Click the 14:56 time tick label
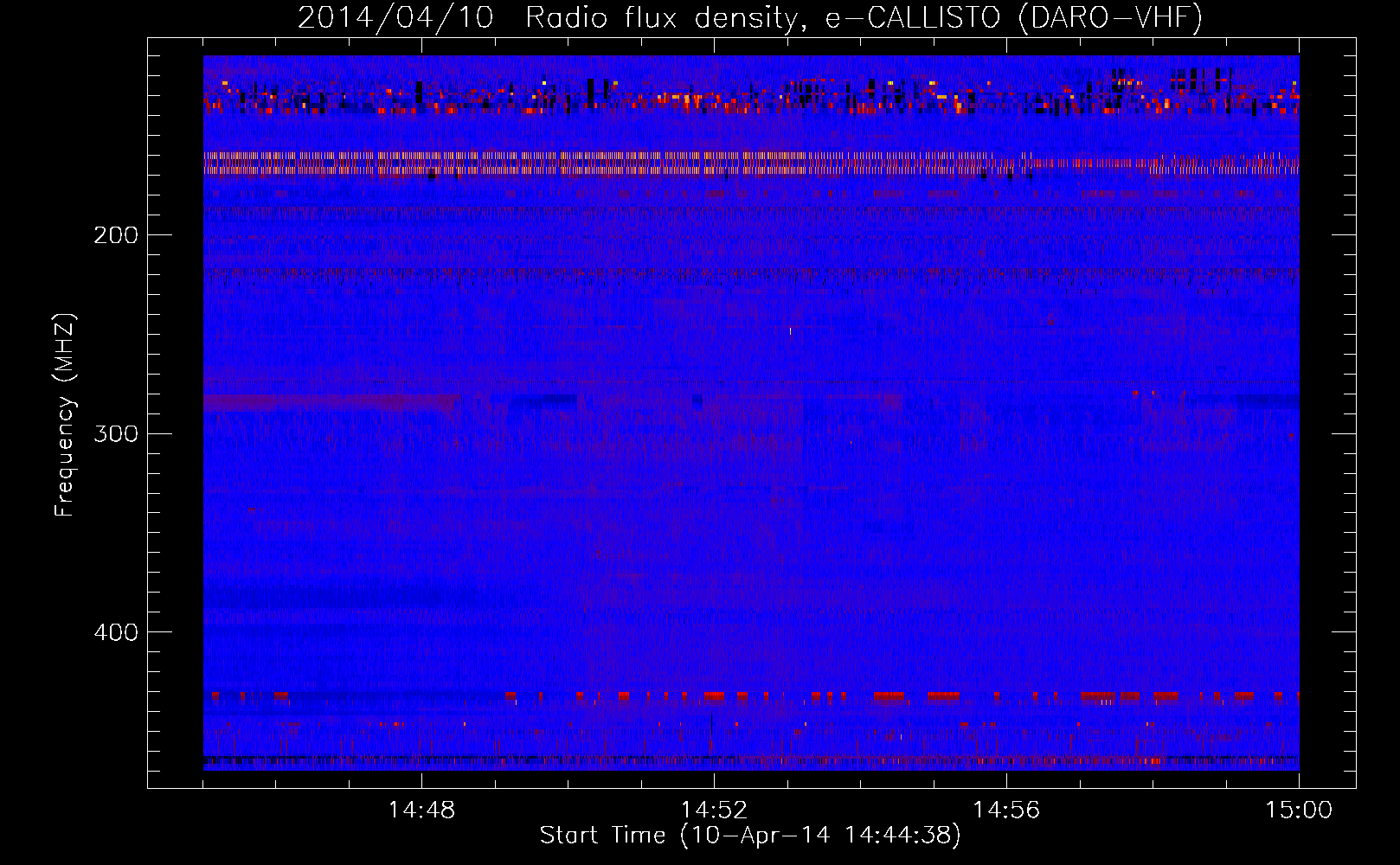Image resolution: width=1400 pixels, height=865 pixels. point(1006,811)
